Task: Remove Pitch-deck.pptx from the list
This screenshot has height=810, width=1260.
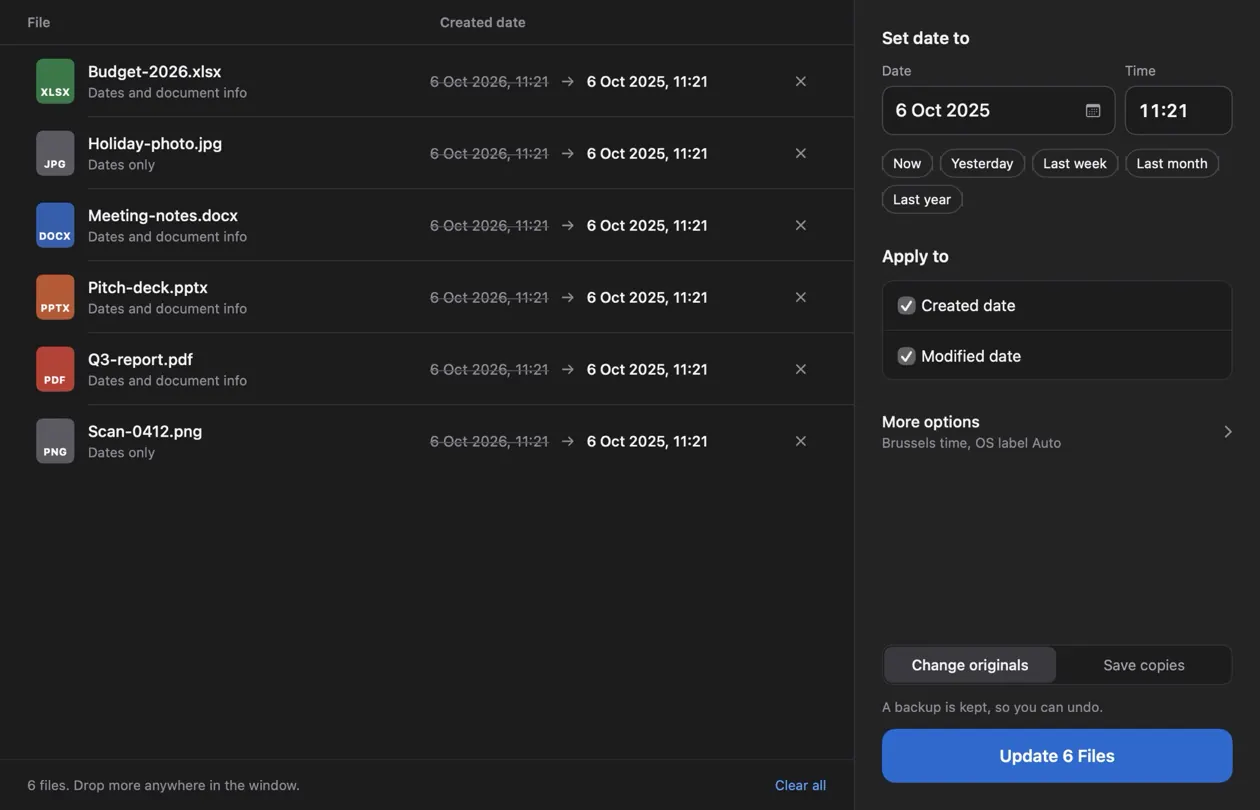Action: 800,297
